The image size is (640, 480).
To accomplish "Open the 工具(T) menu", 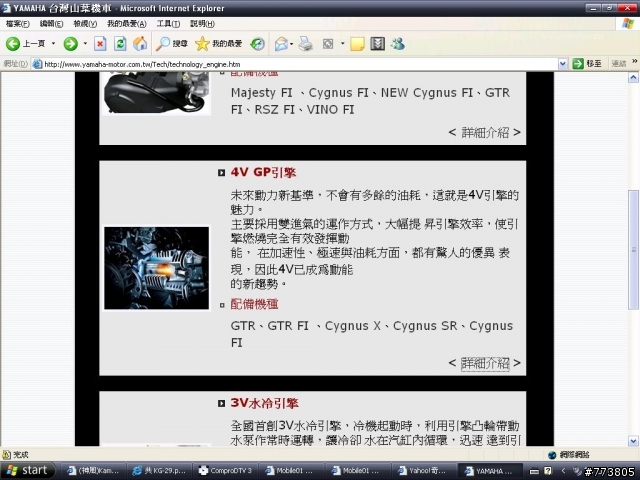I will pyautogui.click(x=168, y=24).
